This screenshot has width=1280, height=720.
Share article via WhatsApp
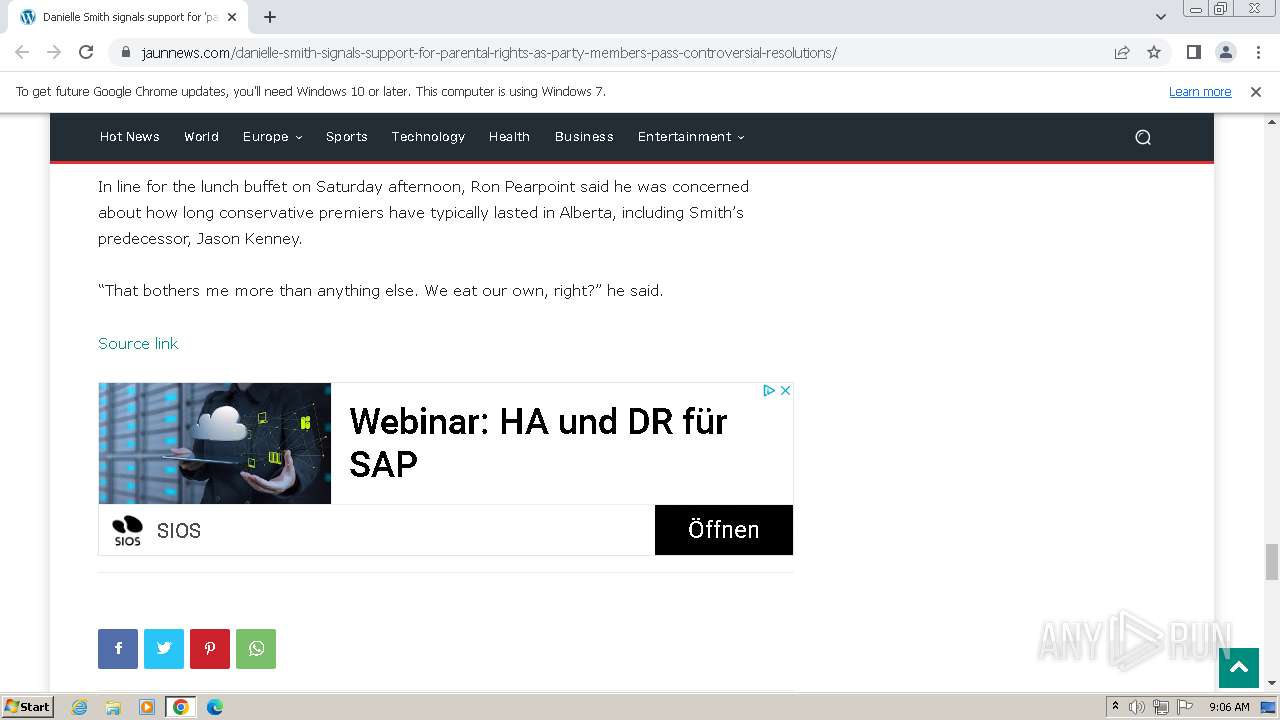click(x=256, y=649)
